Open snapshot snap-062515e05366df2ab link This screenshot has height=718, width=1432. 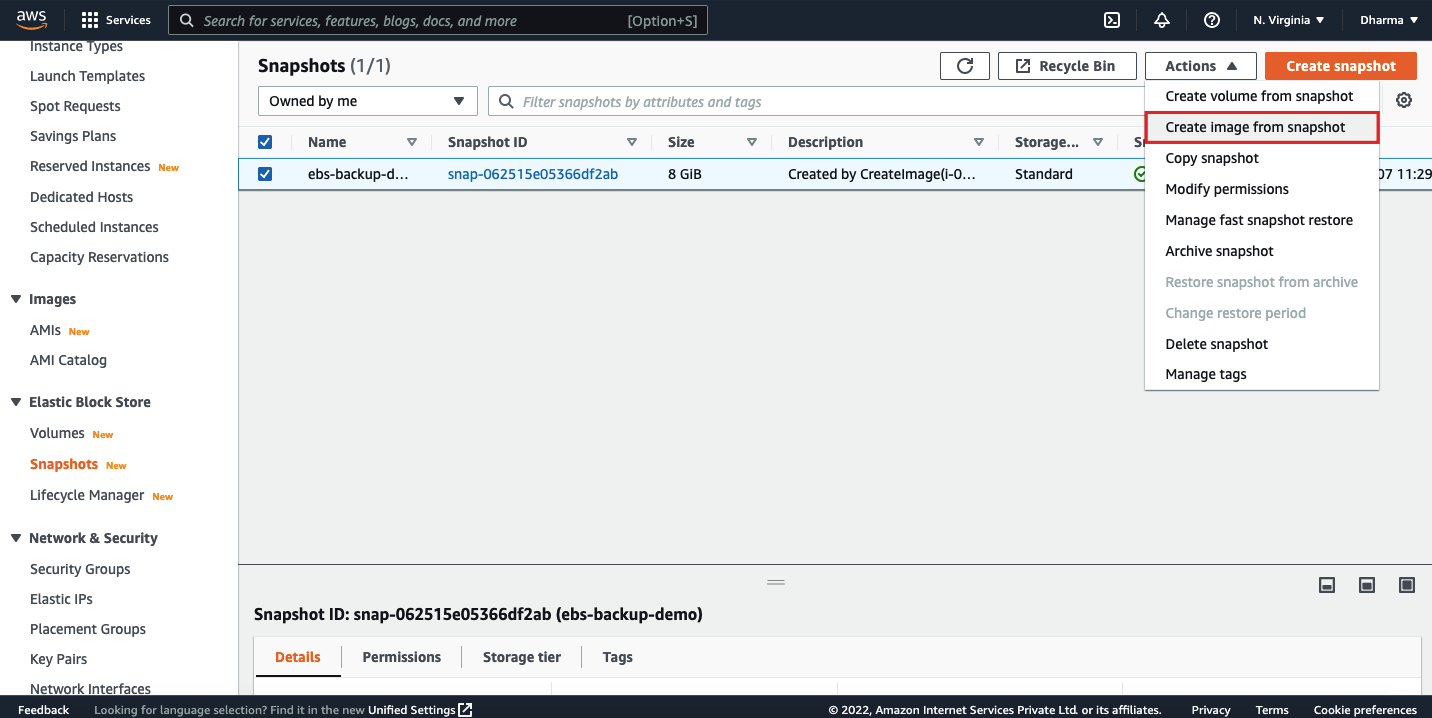tap(533, 174)
